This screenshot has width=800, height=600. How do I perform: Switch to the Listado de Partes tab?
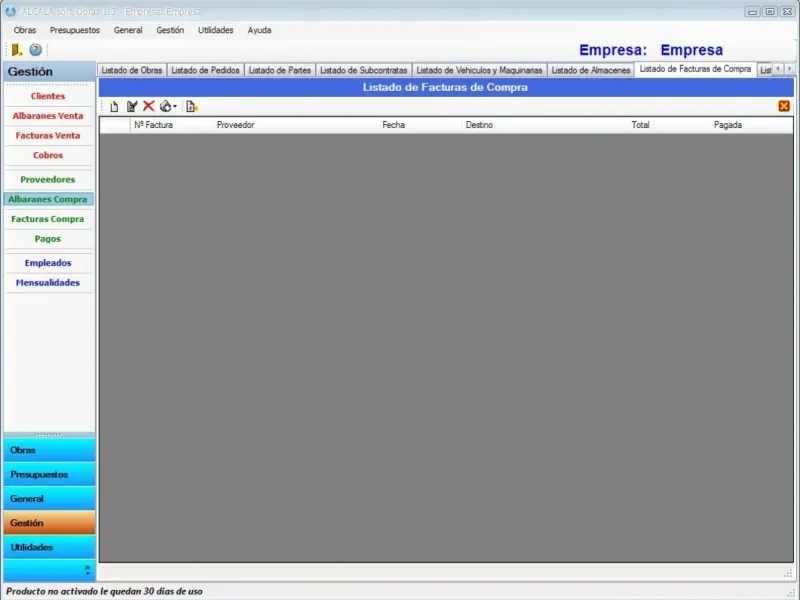point(280,70)
